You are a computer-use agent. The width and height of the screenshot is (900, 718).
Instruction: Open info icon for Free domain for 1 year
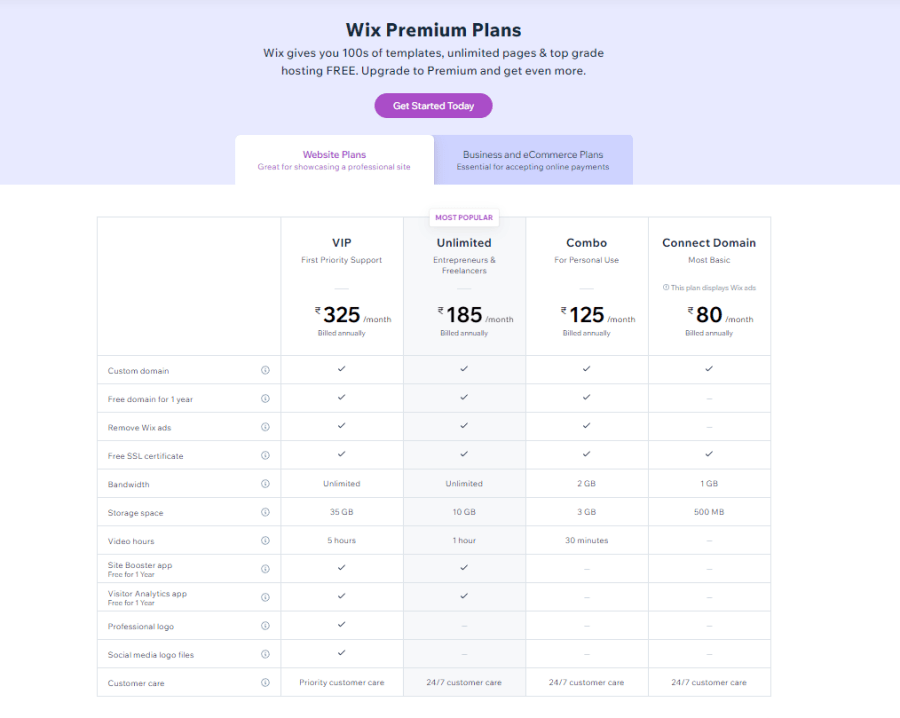click(265, 398)
